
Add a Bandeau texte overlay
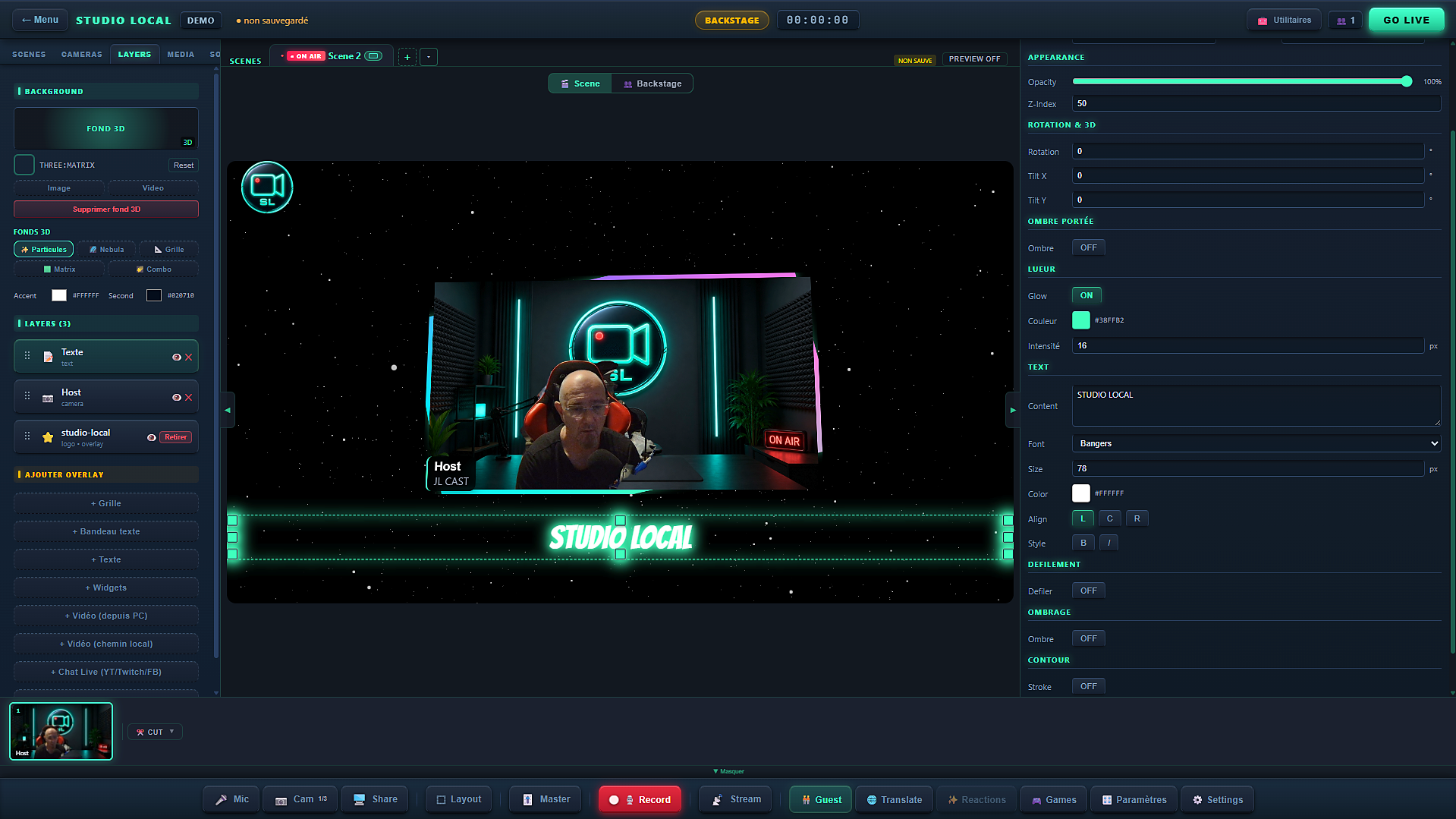pos(106,531)
